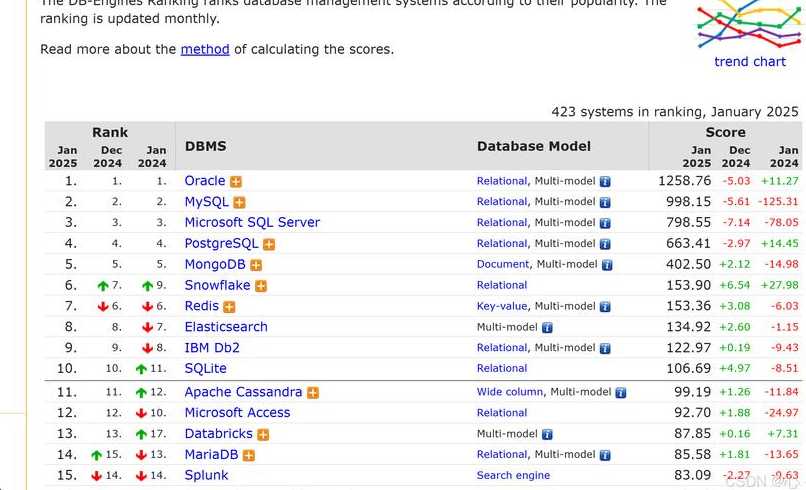Open the multi-model info icon in IBM Db2 row

coord(605,348)
